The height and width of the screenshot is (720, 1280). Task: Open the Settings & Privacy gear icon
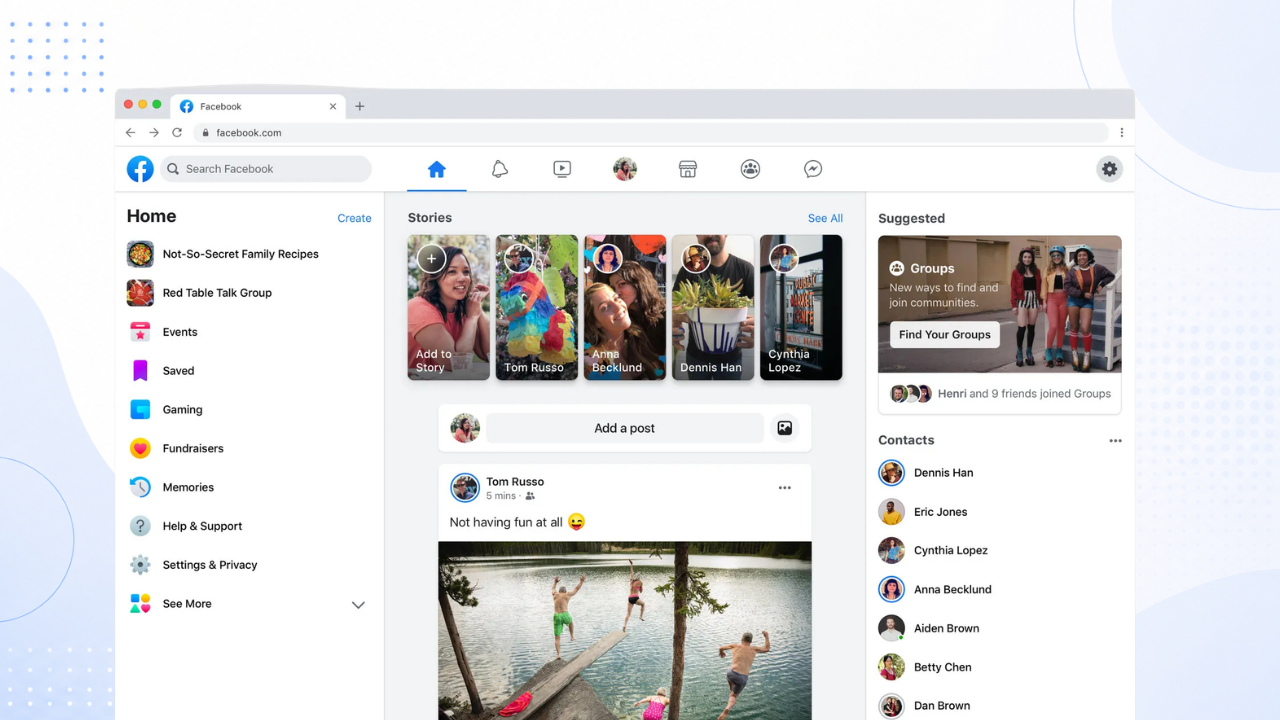click(140, 565)
